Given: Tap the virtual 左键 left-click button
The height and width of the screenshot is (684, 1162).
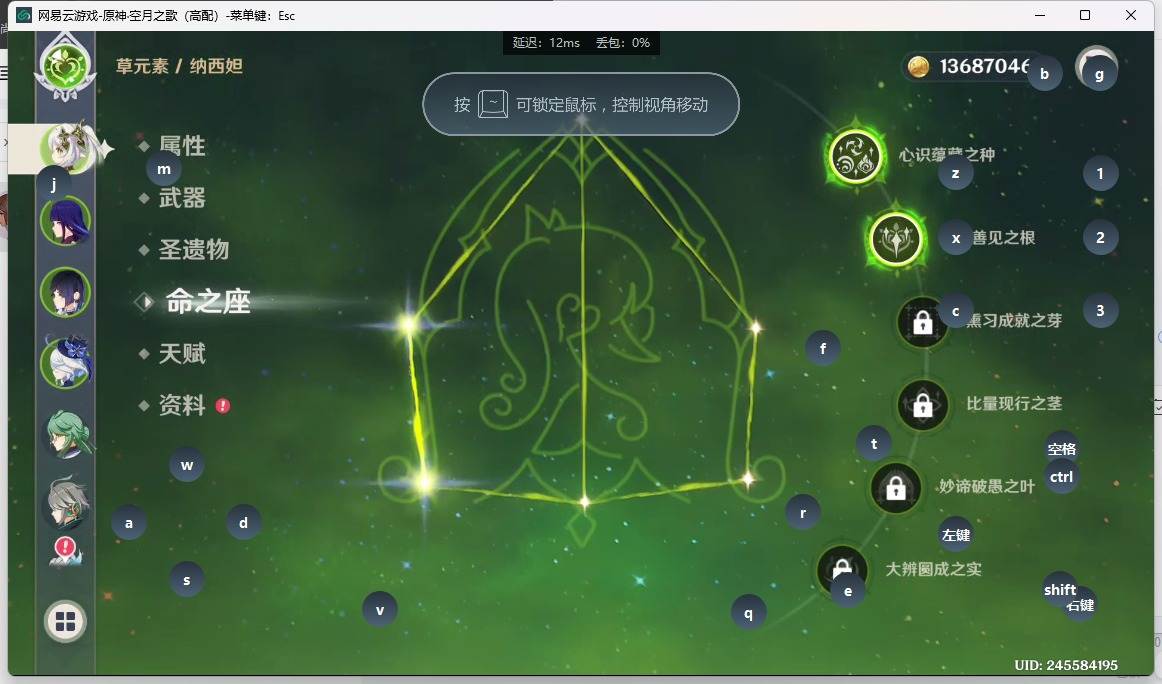Looking at the screenshot, I should point(955,534).
